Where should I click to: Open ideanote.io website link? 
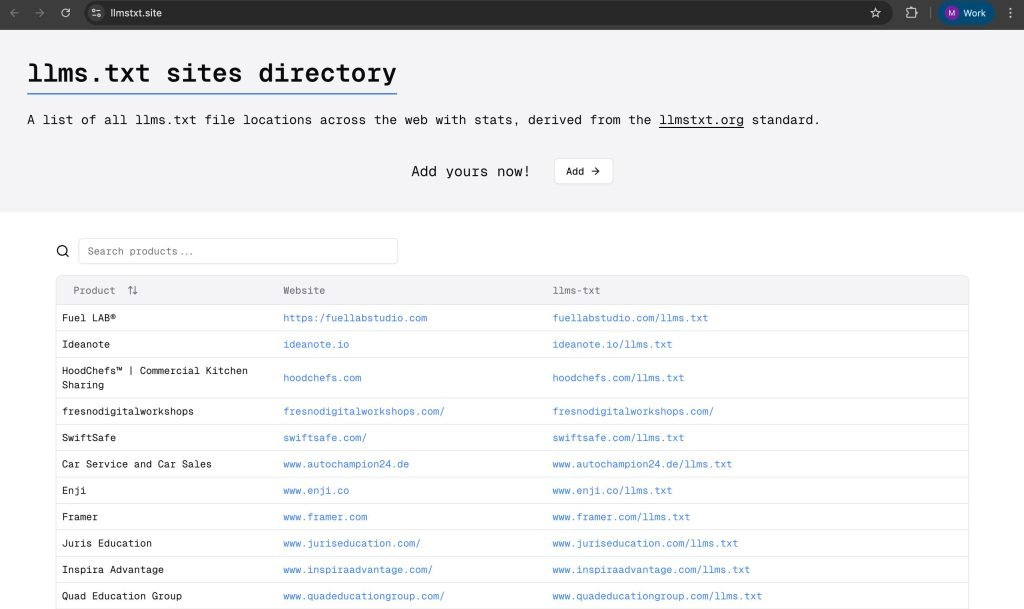316,344
